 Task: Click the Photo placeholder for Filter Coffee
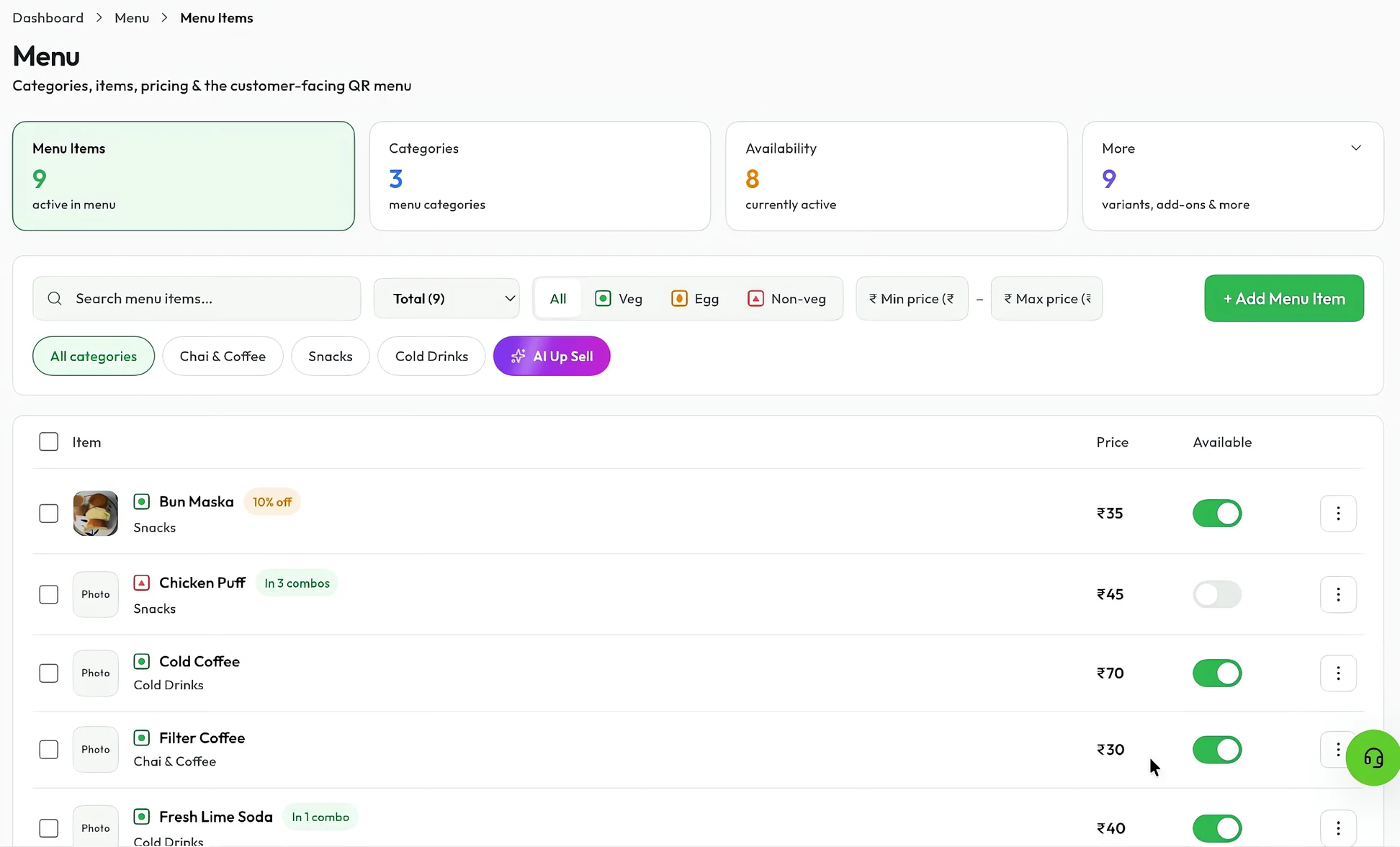click(x=96, y=750)
